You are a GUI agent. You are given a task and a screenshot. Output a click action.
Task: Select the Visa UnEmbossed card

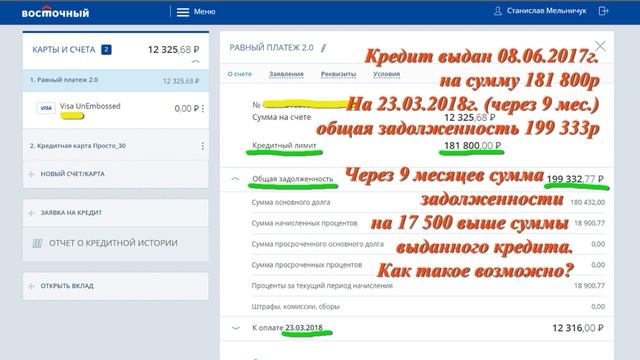click(116, 110)
